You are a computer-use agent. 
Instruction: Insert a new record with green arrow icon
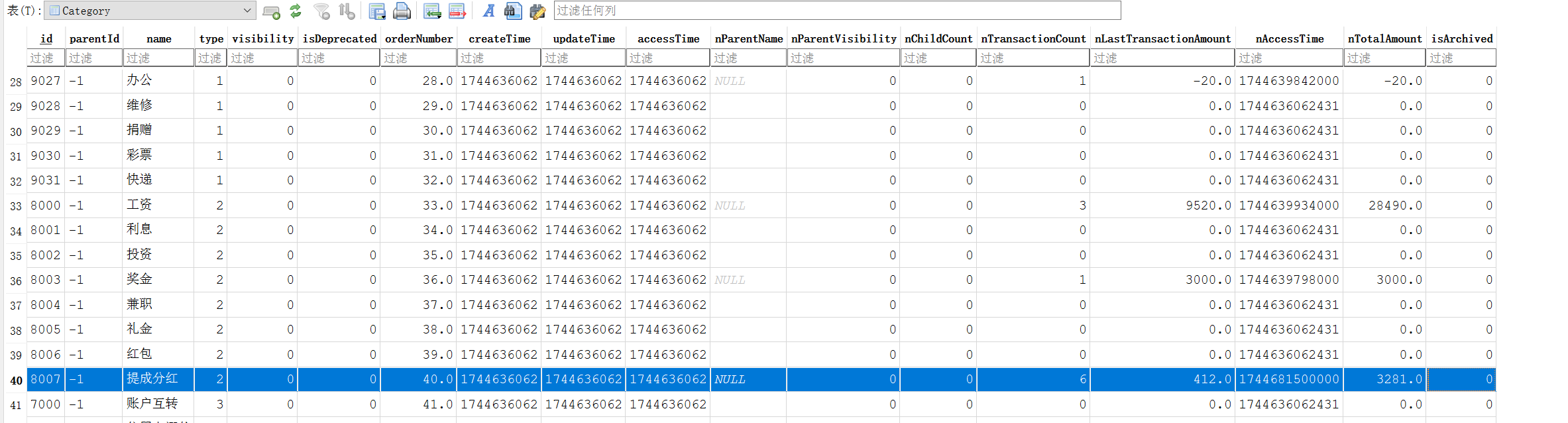433,11
